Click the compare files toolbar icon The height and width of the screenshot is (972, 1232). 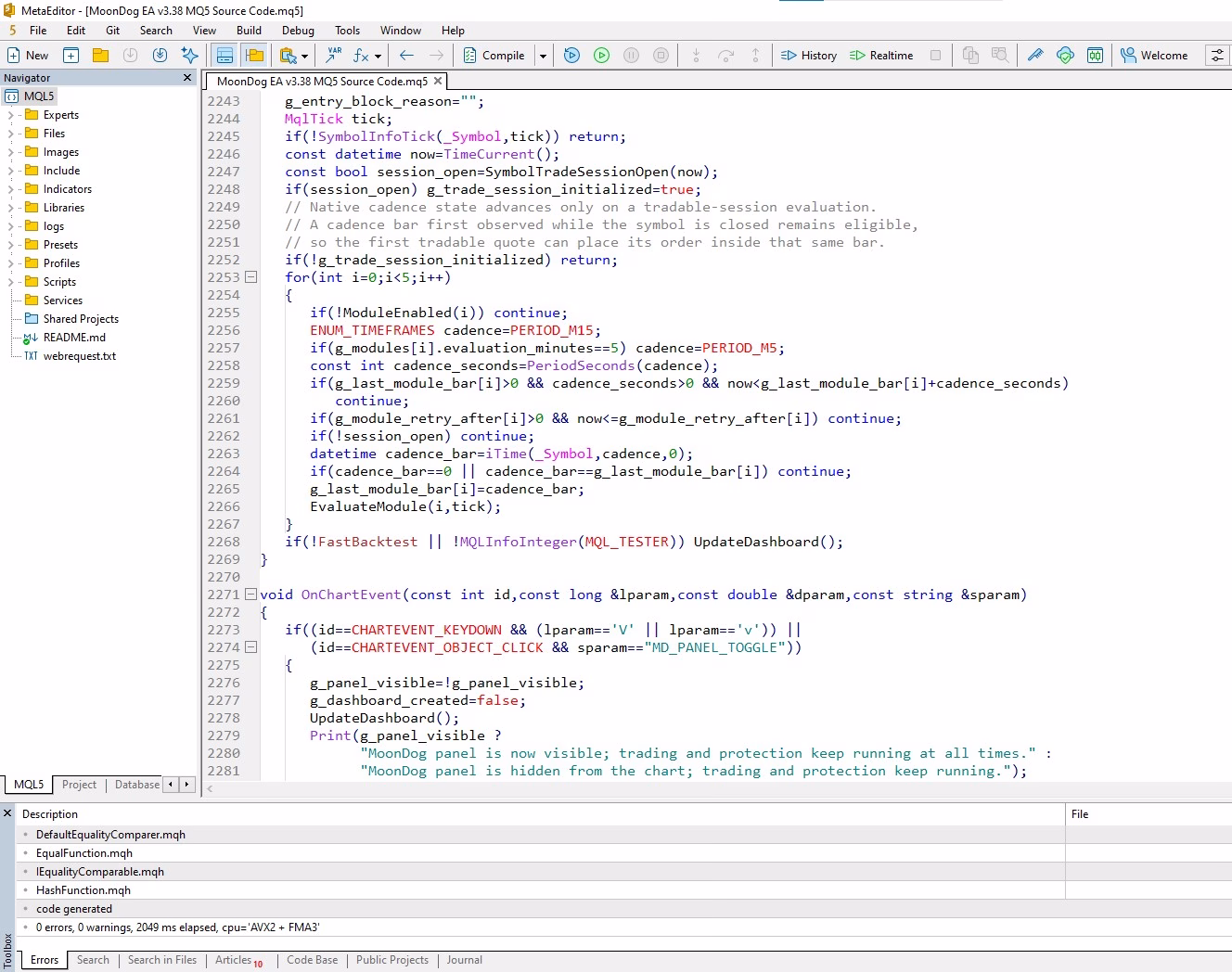[x=971, y=56]
